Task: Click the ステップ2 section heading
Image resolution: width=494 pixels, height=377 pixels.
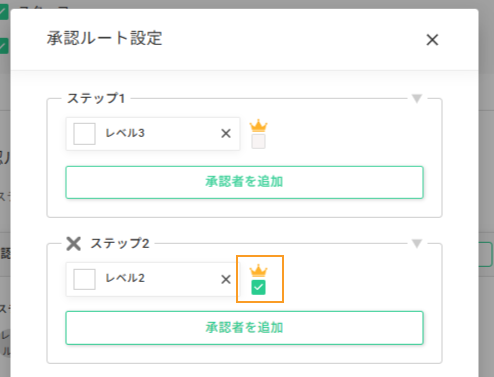Action: 120,244
